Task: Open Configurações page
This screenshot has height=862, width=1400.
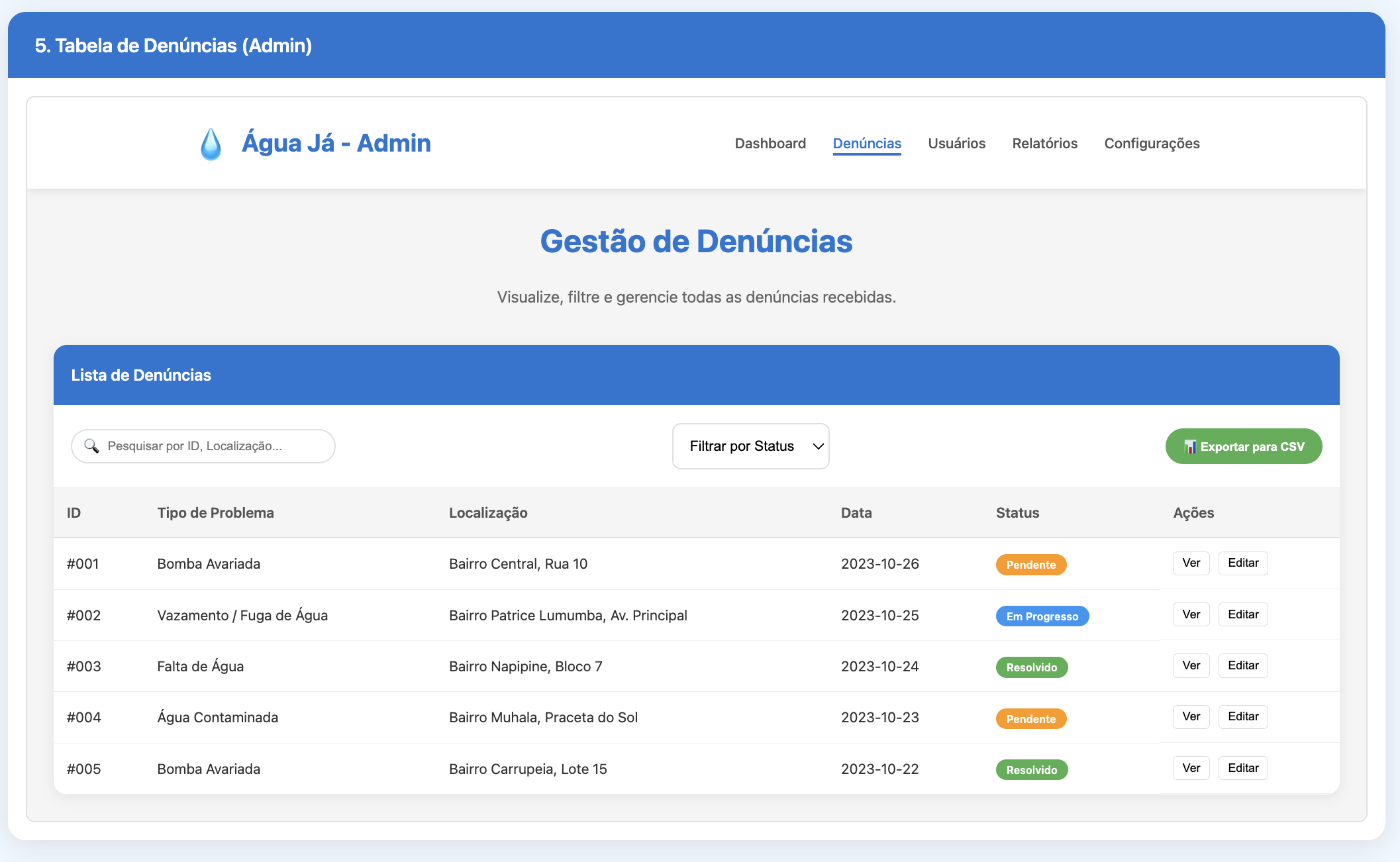Action: pos(1152,144)
